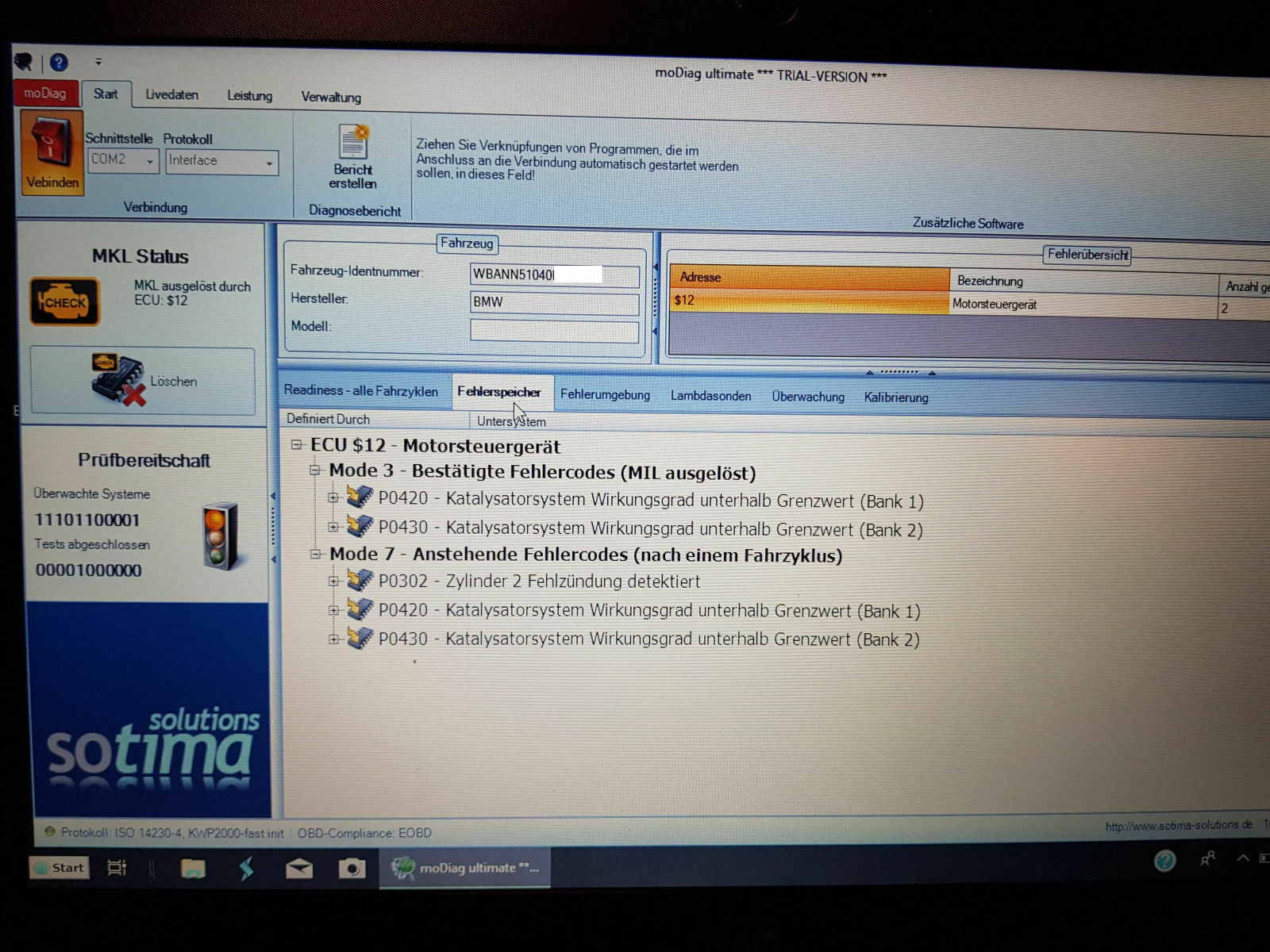Click the Bezeichnung column header
1270x952 pixels.
click(x=1083, y=282)
